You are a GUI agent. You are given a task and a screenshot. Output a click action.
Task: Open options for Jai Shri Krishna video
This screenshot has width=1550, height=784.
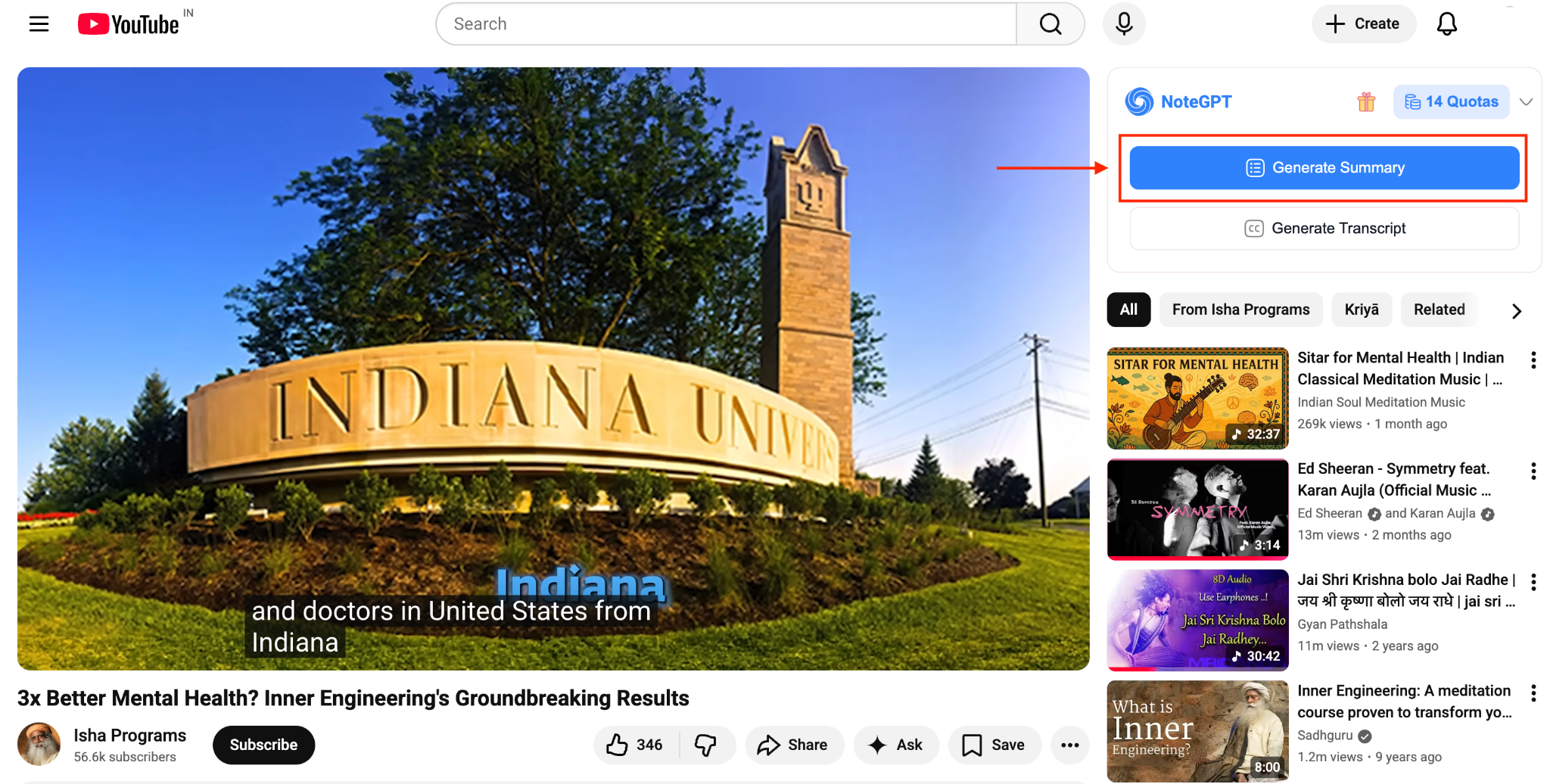[1533, 582]
